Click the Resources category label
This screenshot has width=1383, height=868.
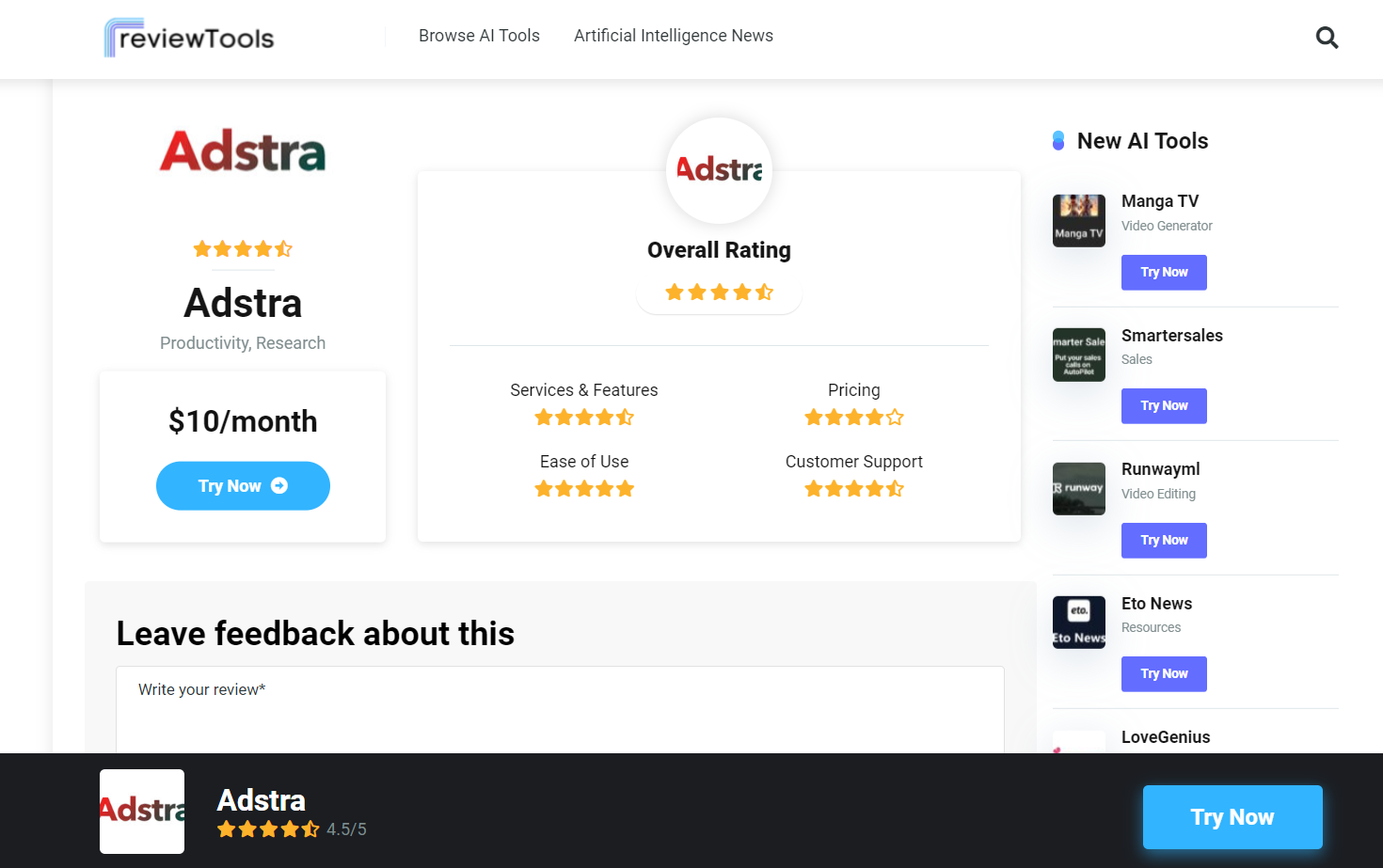[x=1151, y=627]
